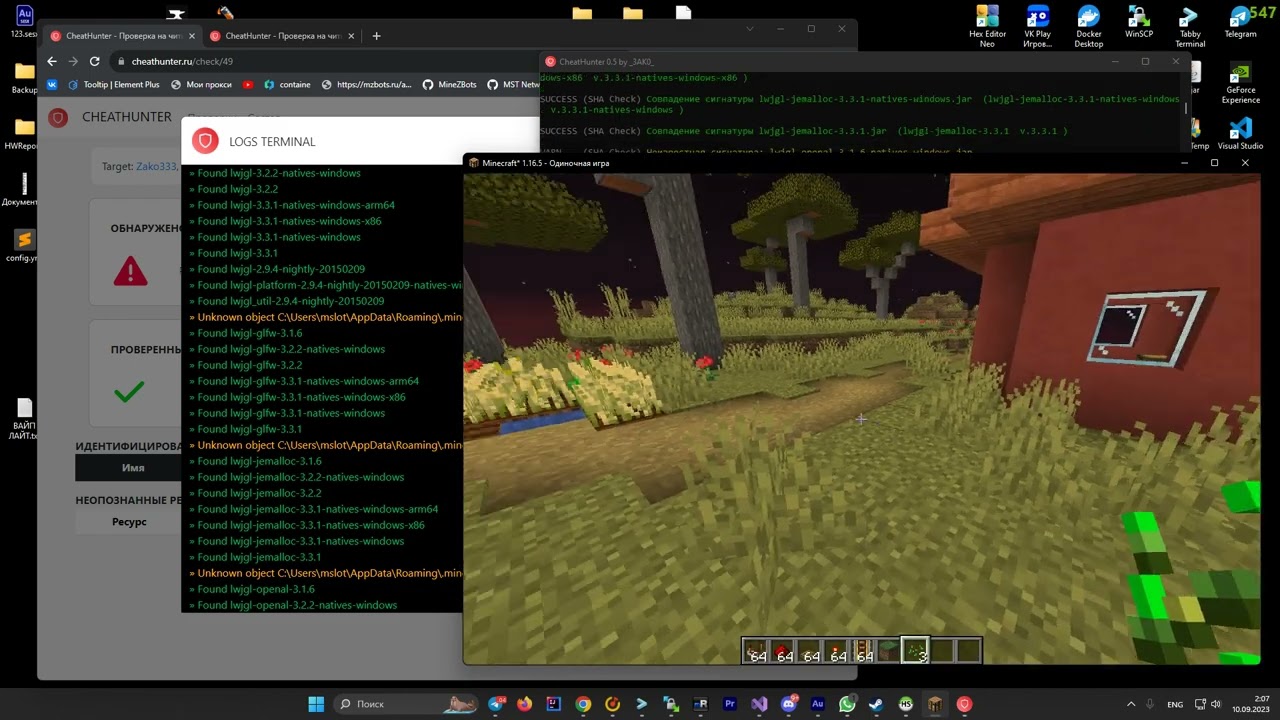Image resolution: width=1280 pixels, height=720 pixels.
Task: Switch to the second CheatHunter tab
Action: 280,36
